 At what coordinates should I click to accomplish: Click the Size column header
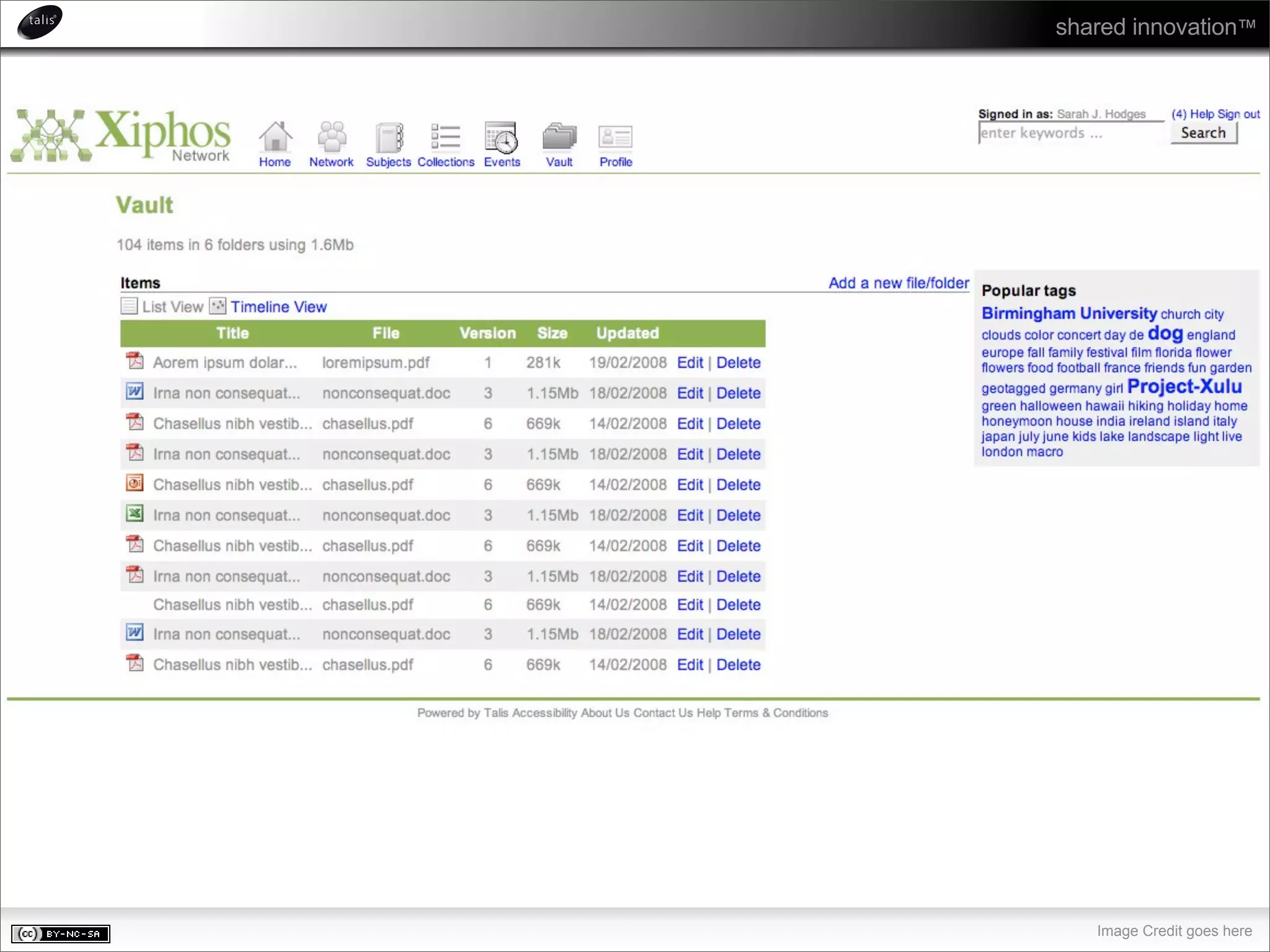pyautogui.click(x=552, y=333)
